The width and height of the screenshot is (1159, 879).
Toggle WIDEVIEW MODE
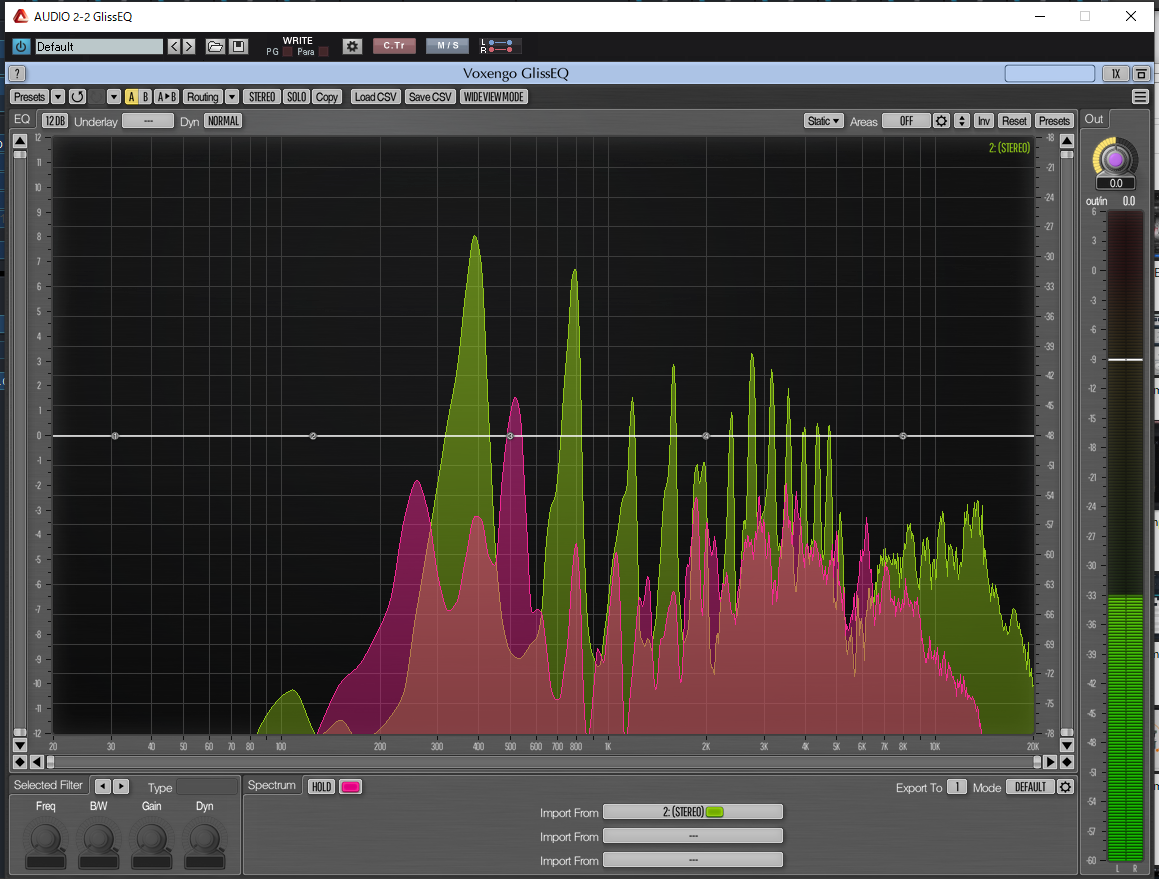click(494, 97)
